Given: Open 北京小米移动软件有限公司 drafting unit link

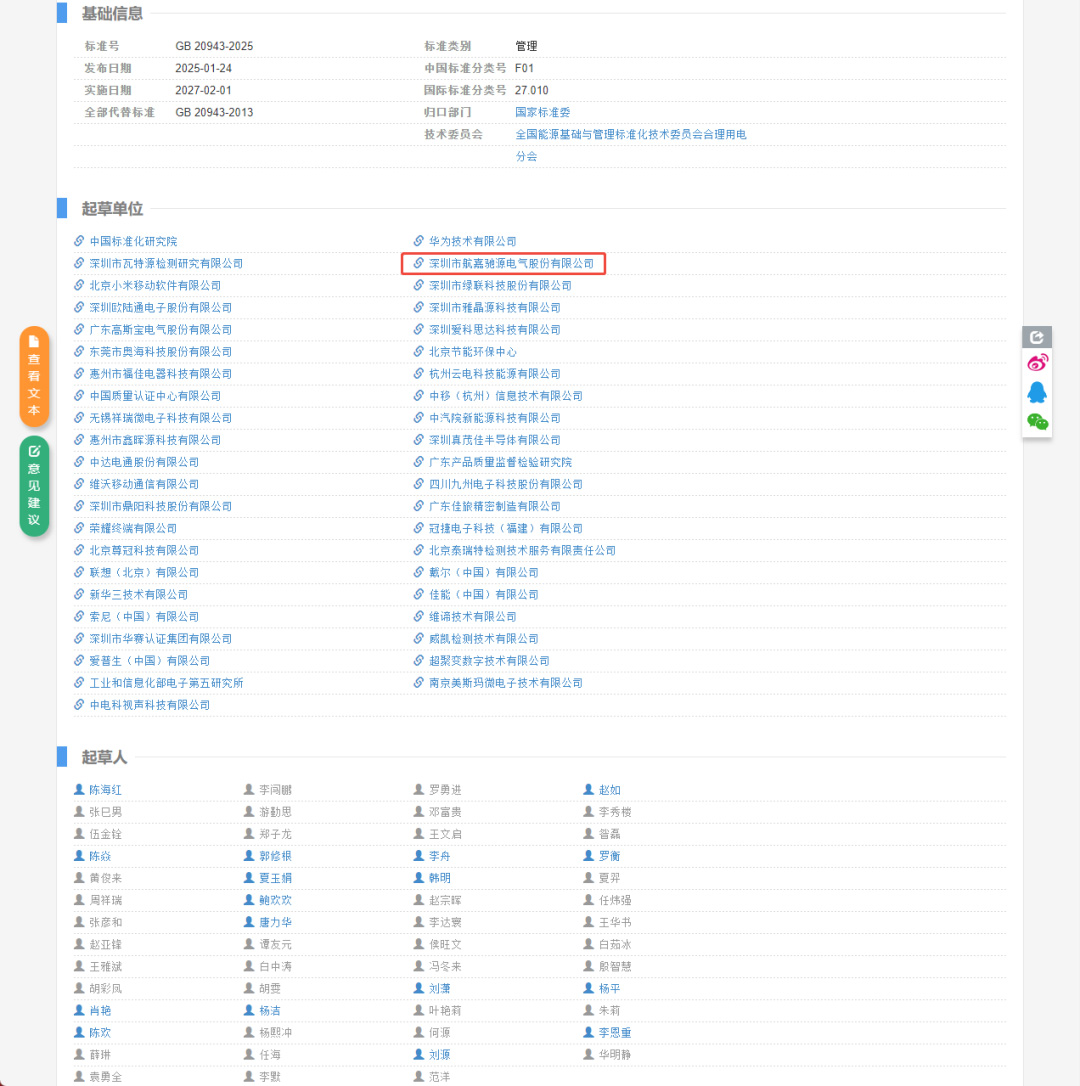Looking at the screenshot, I should (x=155, y=286).
